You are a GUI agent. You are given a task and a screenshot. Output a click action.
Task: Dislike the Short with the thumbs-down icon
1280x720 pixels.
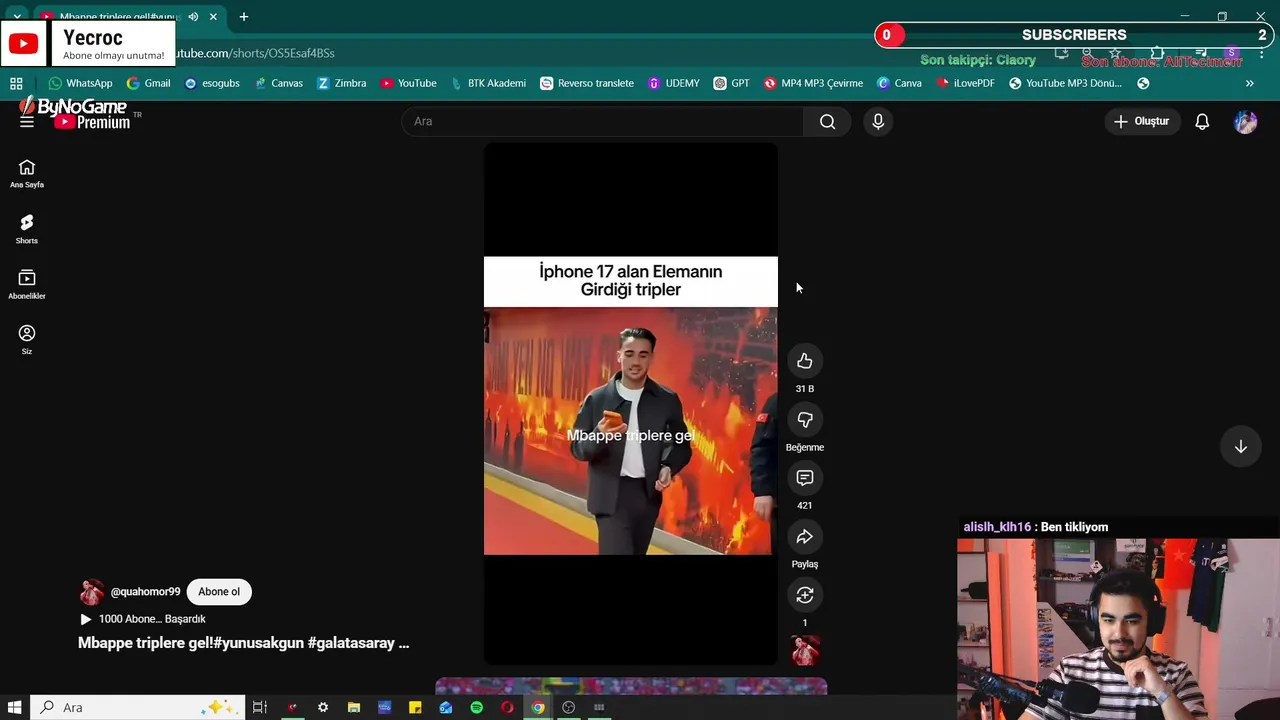[x=805, y=420]
